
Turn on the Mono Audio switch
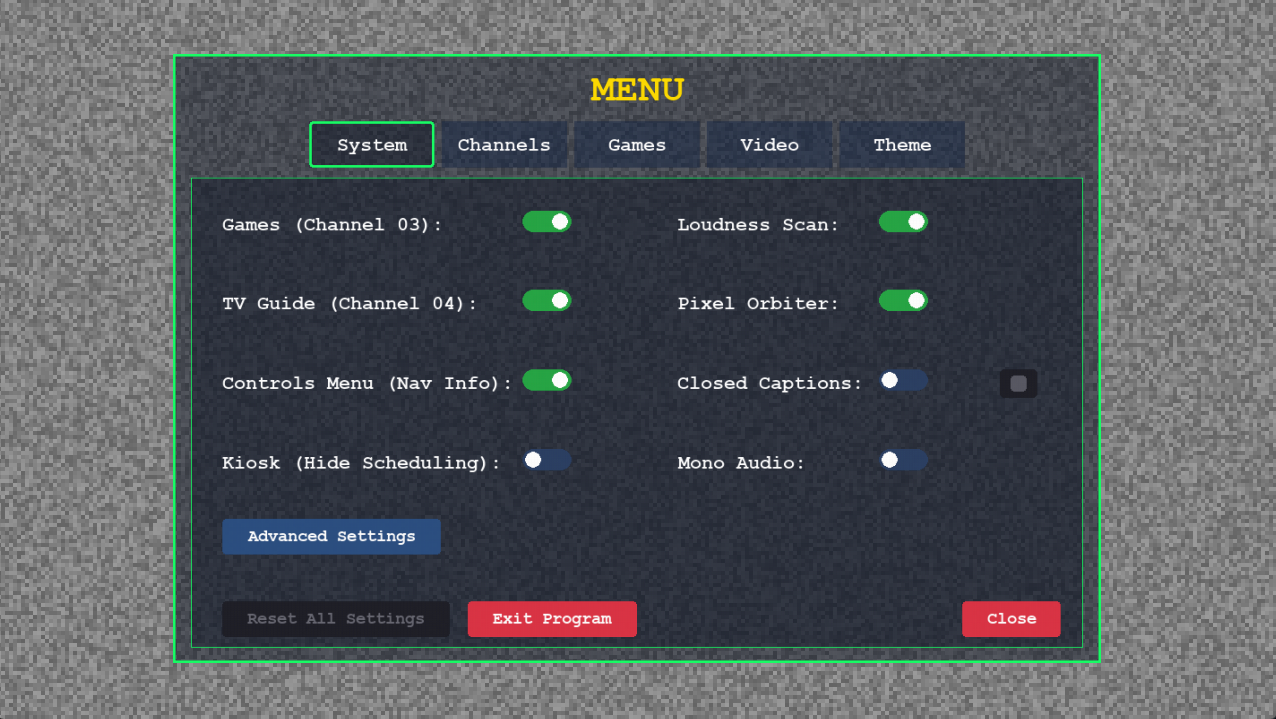(x=903, y=460)
